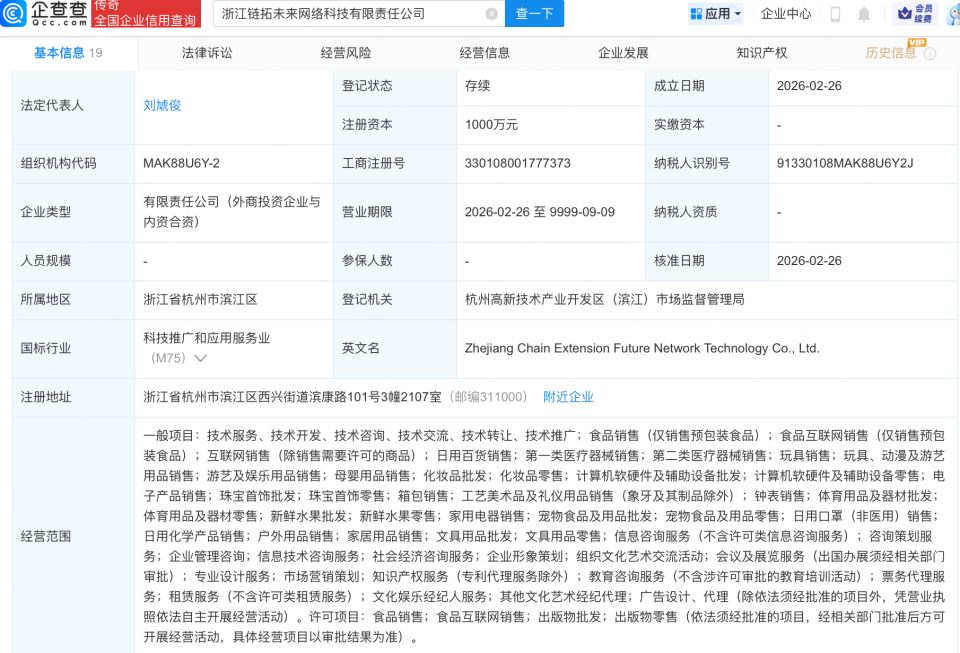The height and width of the screenshot is (653, 960).
Task: Click the Qcc.com logo
Action: click(44, 13)
